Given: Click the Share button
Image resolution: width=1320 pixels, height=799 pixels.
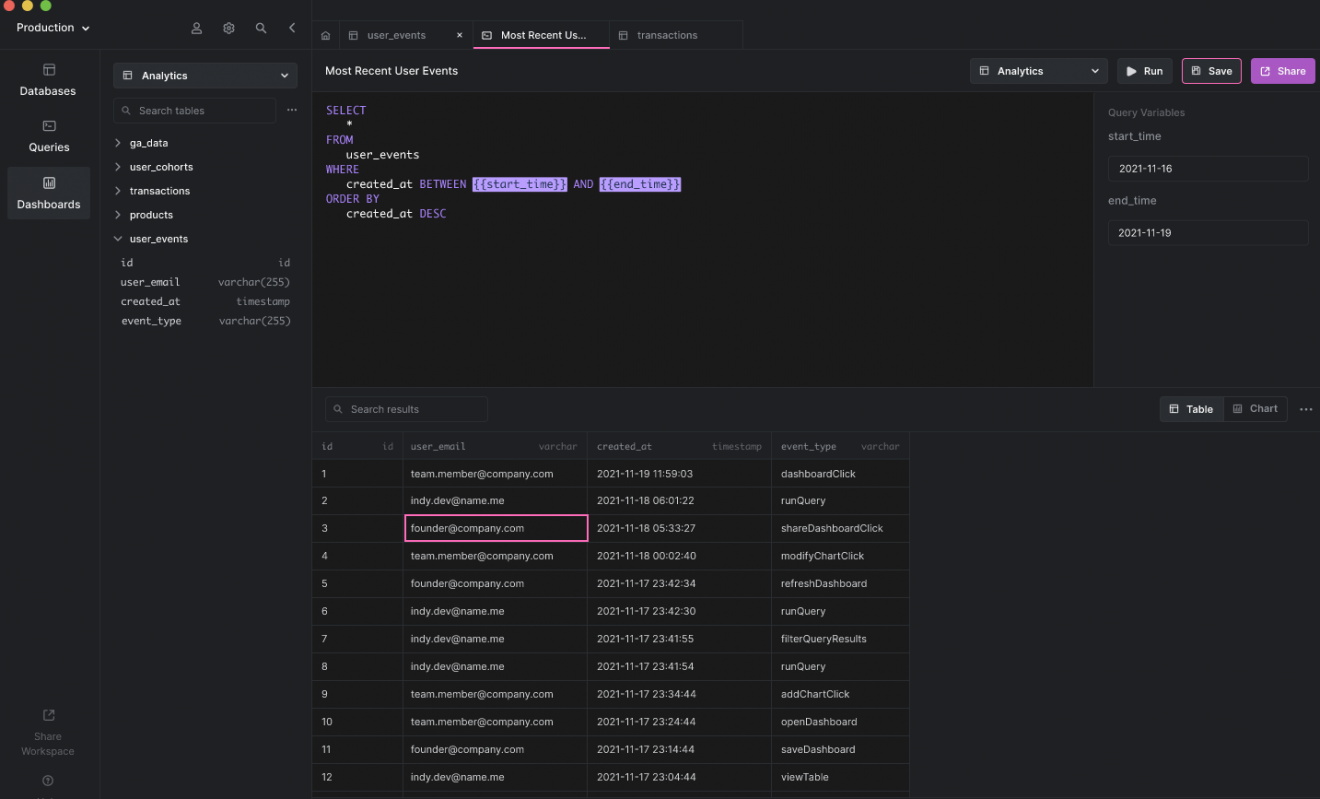Looking at the screenshot, I should click(x=1282, y=70).
